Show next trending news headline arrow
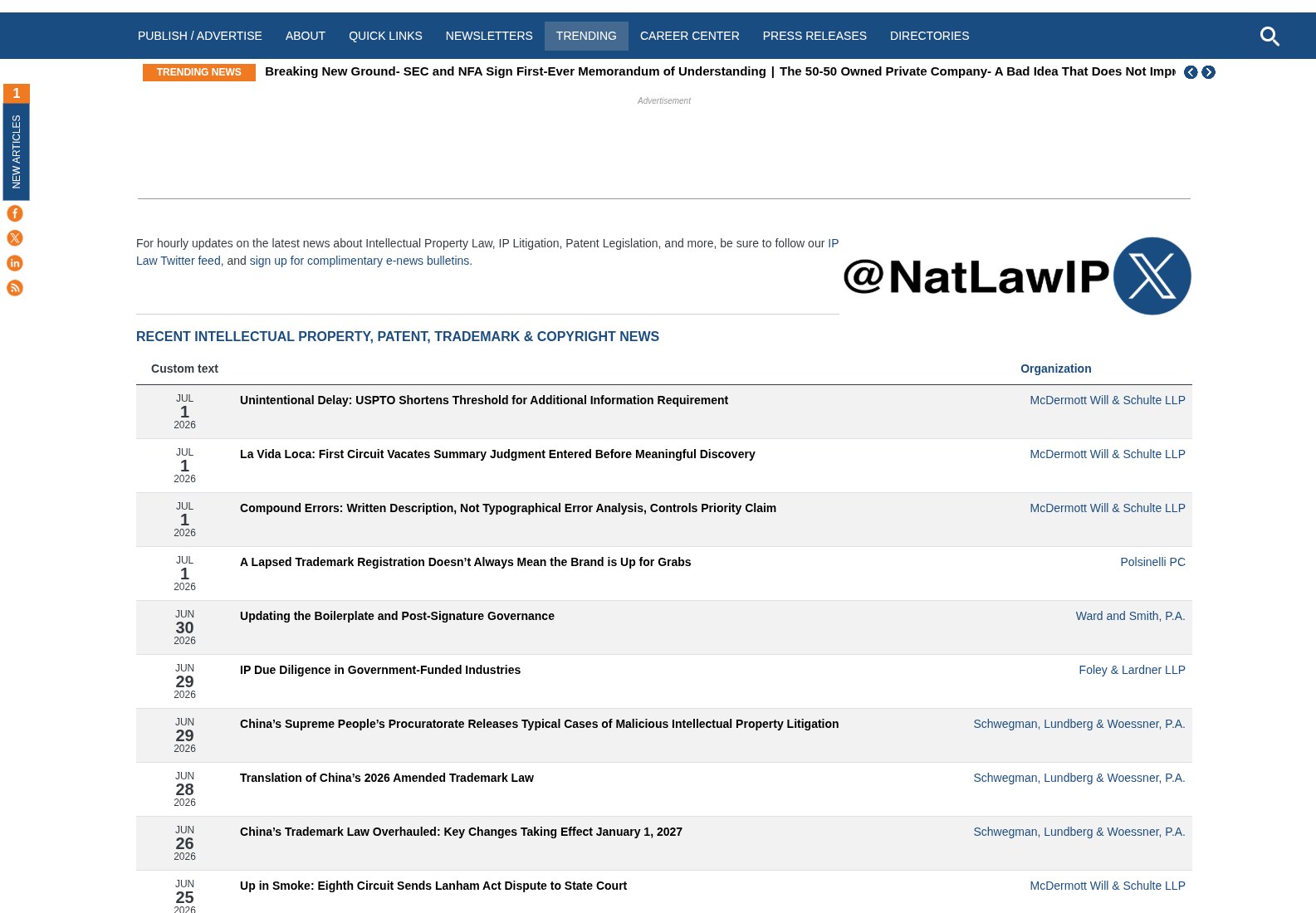The width and height of the screenshot is (1316, 913). tap(1209, 72)
